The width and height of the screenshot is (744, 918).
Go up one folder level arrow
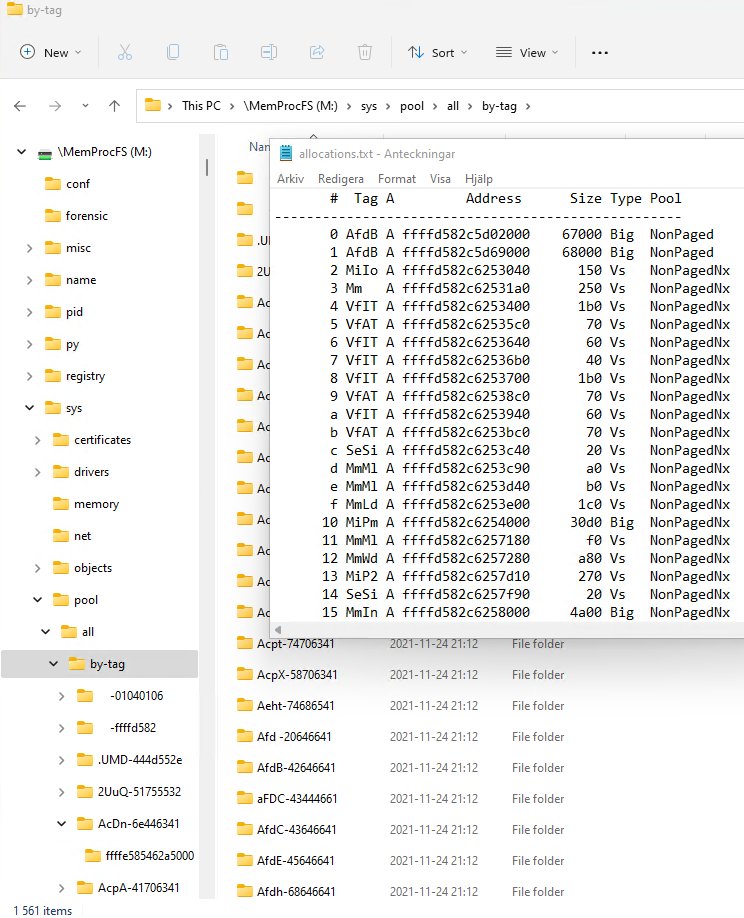[x=114, y=106]
